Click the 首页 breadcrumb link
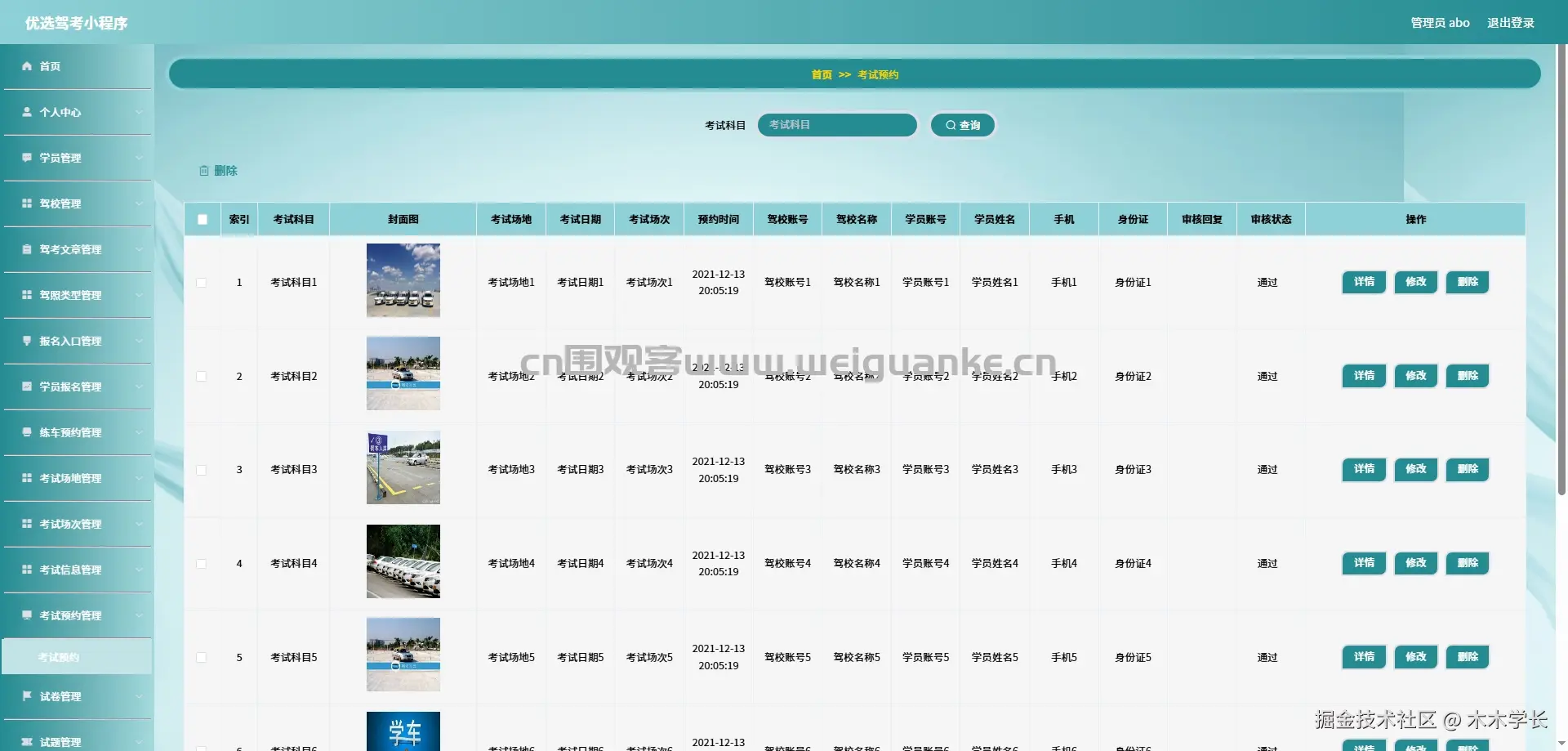 [x=822, y=74]
